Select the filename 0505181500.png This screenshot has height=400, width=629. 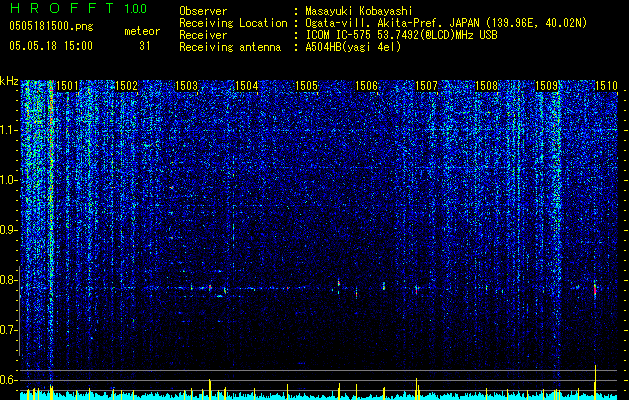pyautogui.click(x=51, y=27)
